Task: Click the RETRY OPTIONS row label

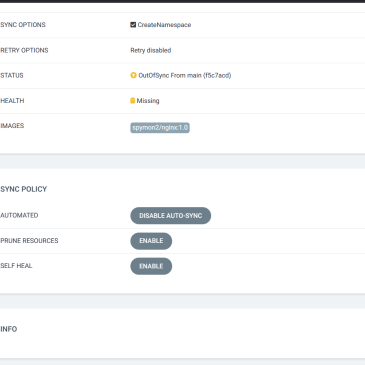Action: [x=24, y=50]
